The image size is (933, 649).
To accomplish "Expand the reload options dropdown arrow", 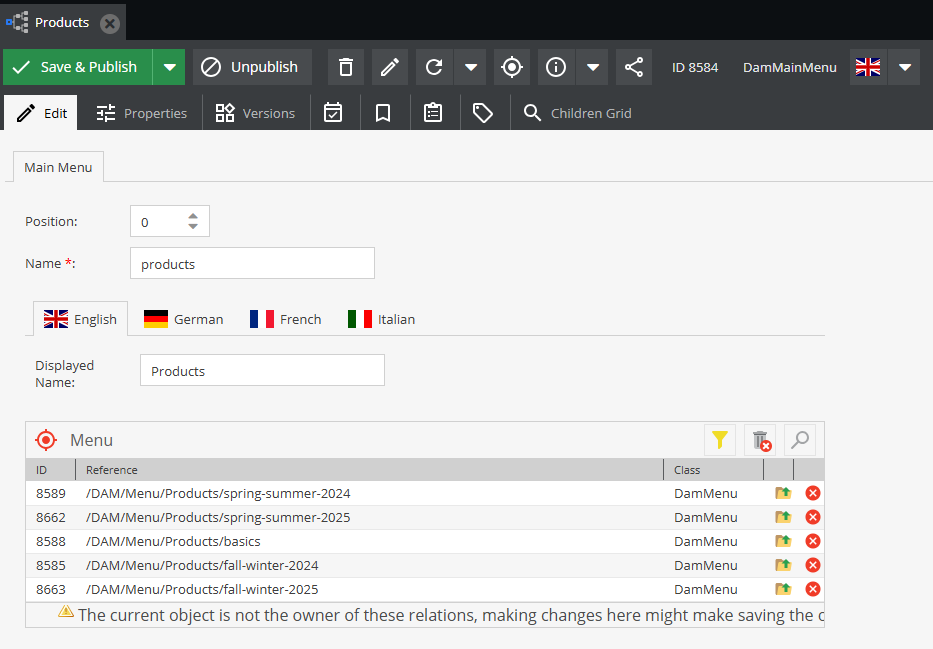I will [471, 67].
